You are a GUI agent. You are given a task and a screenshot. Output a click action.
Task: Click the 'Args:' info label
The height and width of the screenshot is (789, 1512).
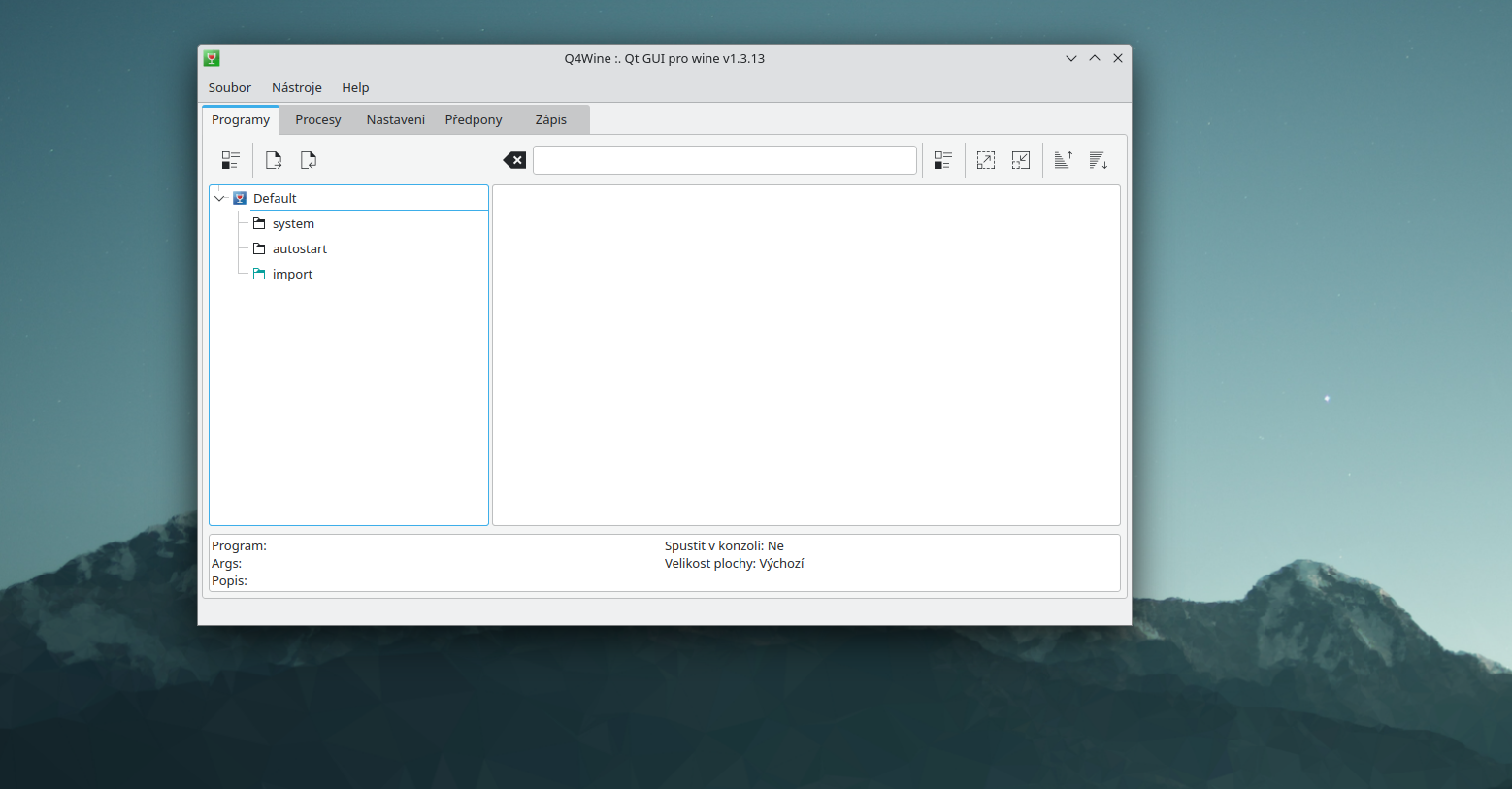click(226, 563)
